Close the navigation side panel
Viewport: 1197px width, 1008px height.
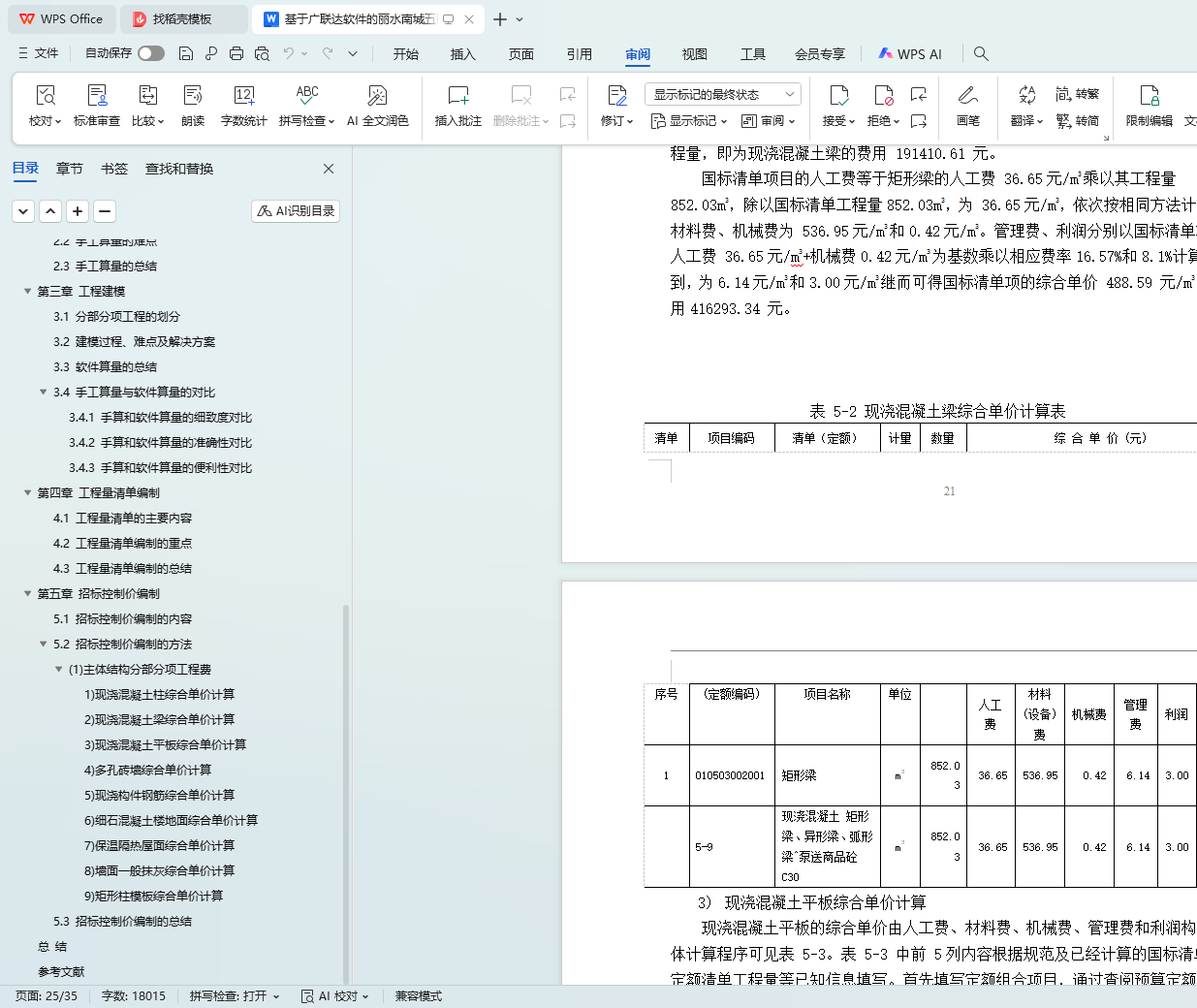click(329, 169)
